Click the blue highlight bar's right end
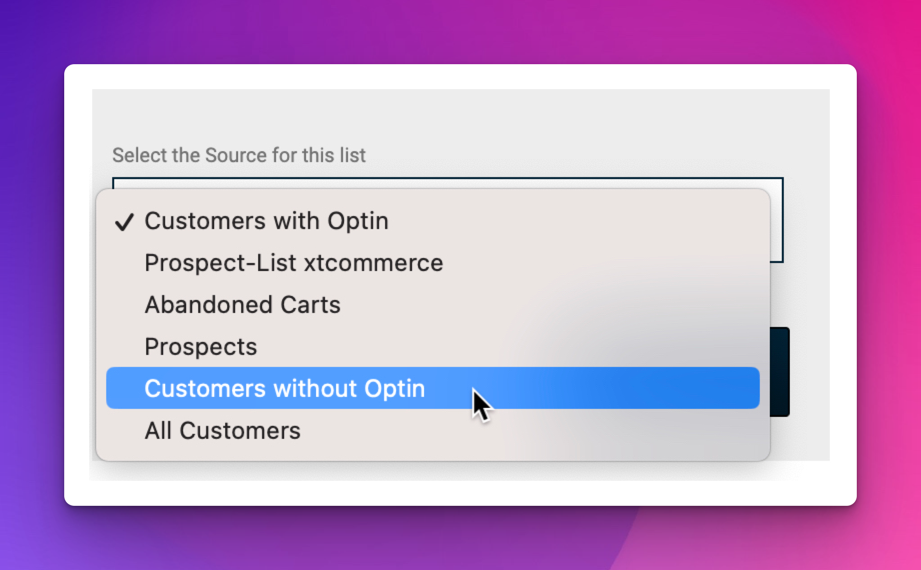921x570 pixels. click(746, 388)
